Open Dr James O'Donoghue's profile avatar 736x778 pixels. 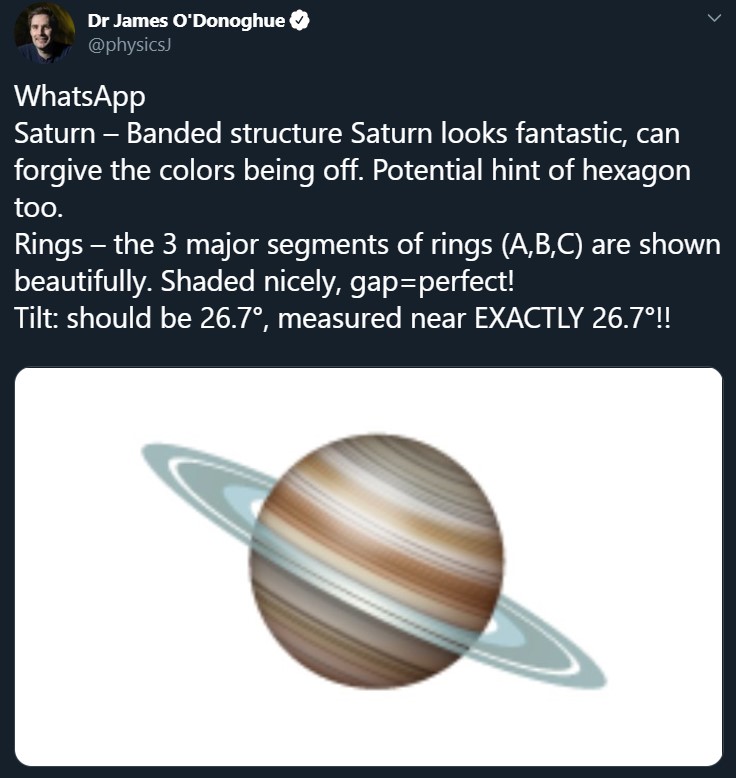click(44, 32)
